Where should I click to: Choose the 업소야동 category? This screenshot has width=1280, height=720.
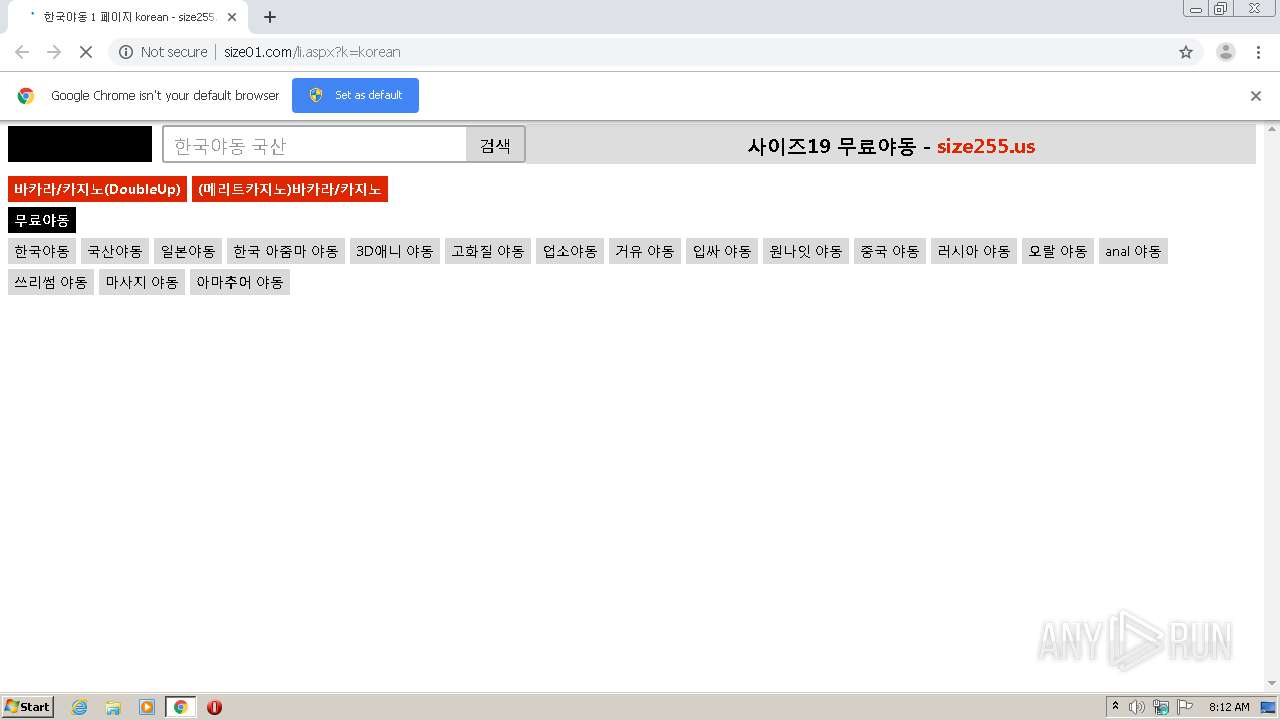point(570,251)
